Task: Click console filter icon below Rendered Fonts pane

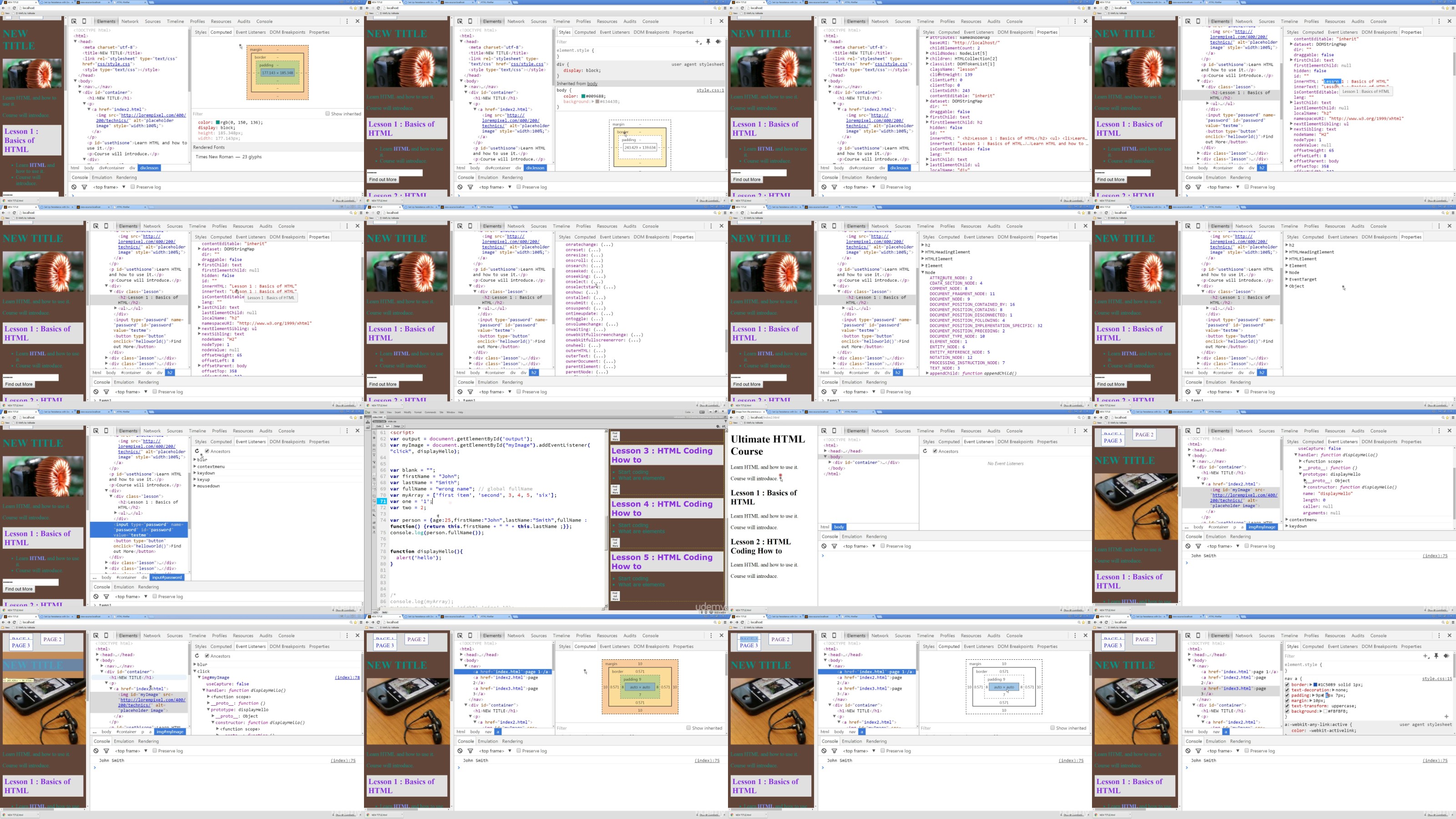Action: (84, 187)
